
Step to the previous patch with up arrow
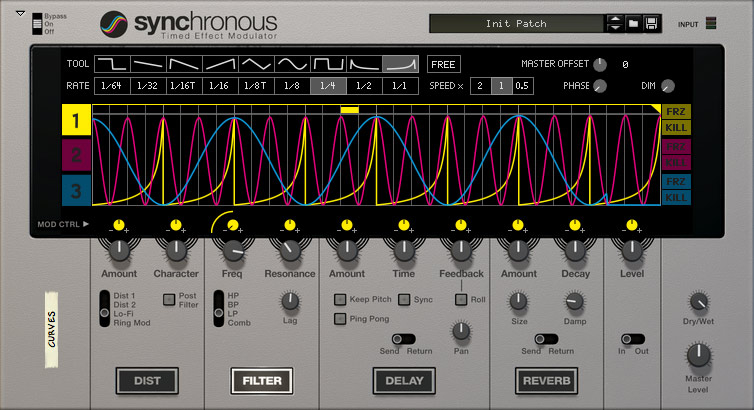[614, 19]
